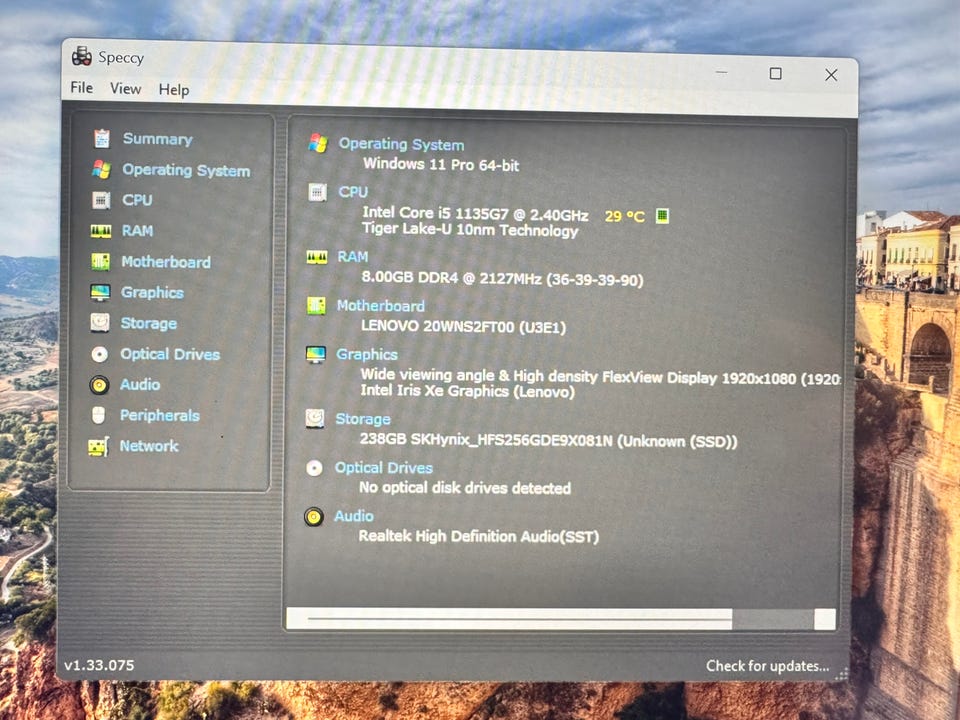Click the Storage hard drive icon in sidebar

(x=100, y=323)
